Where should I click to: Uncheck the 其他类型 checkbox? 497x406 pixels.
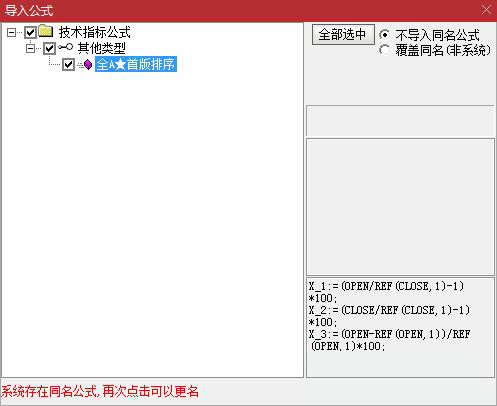(49, 49)
